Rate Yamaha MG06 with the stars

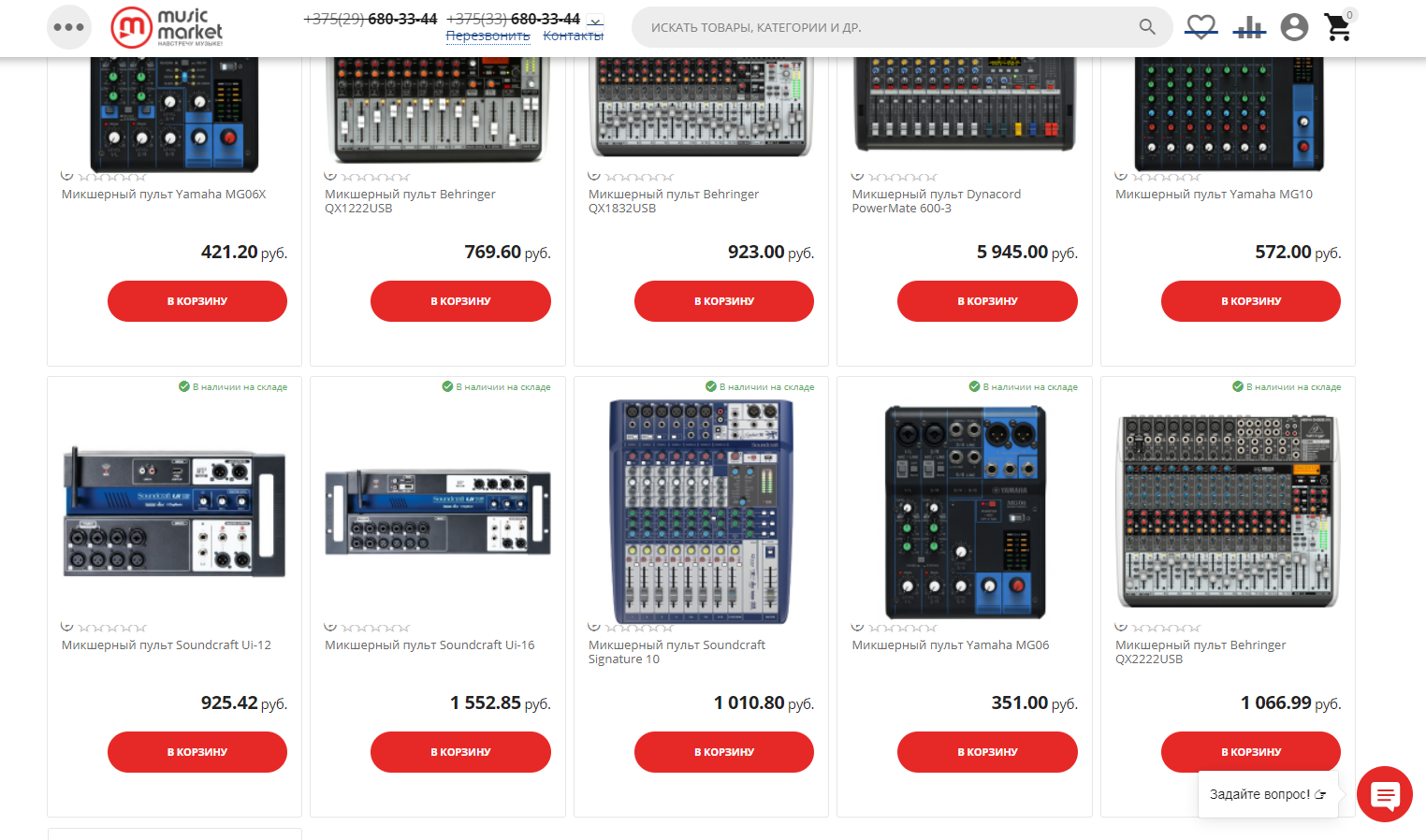[x=902, y=628]
